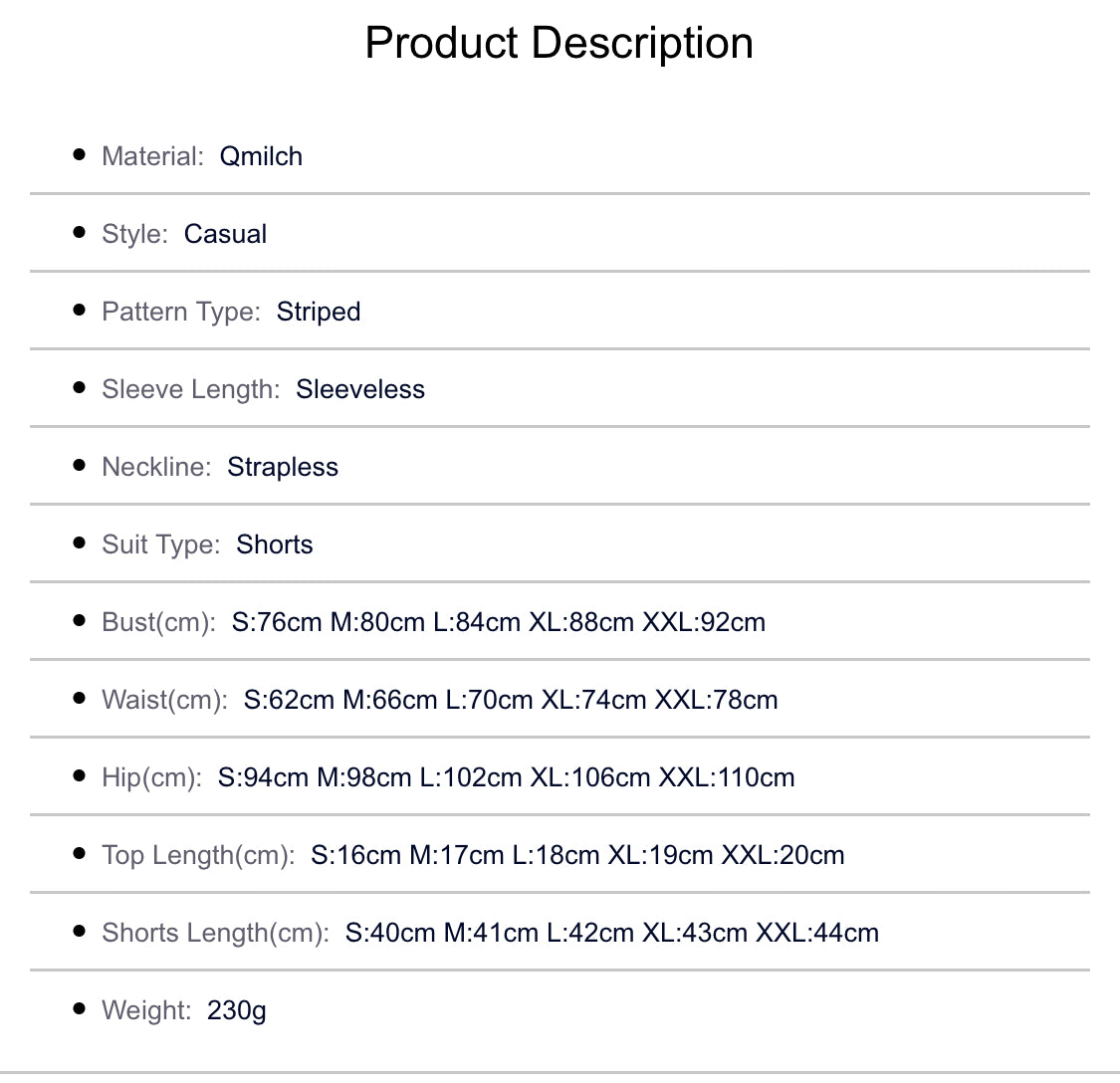
Task: Click the Shorts suit type value
Action: tap(275, 544)
